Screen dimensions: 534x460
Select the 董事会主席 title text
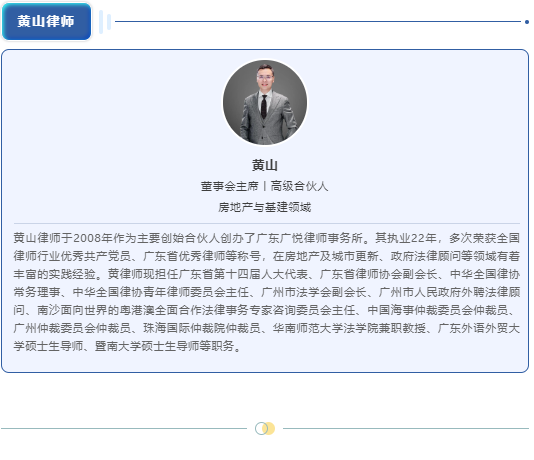coord(229,186)
